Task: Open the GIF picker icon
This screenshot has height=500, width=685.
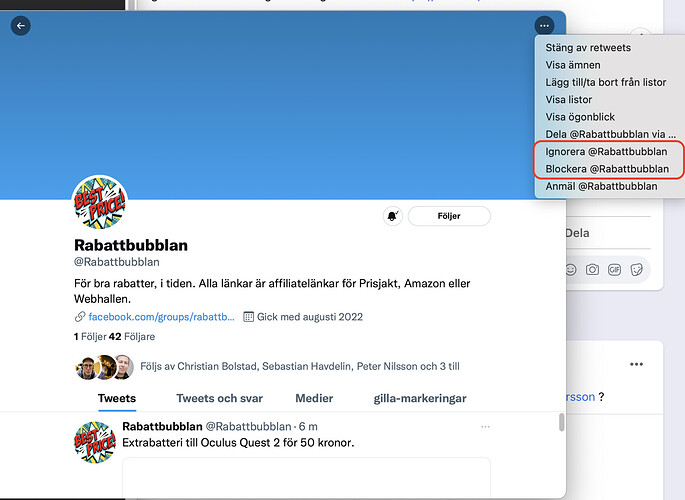Action: point(615,269)
